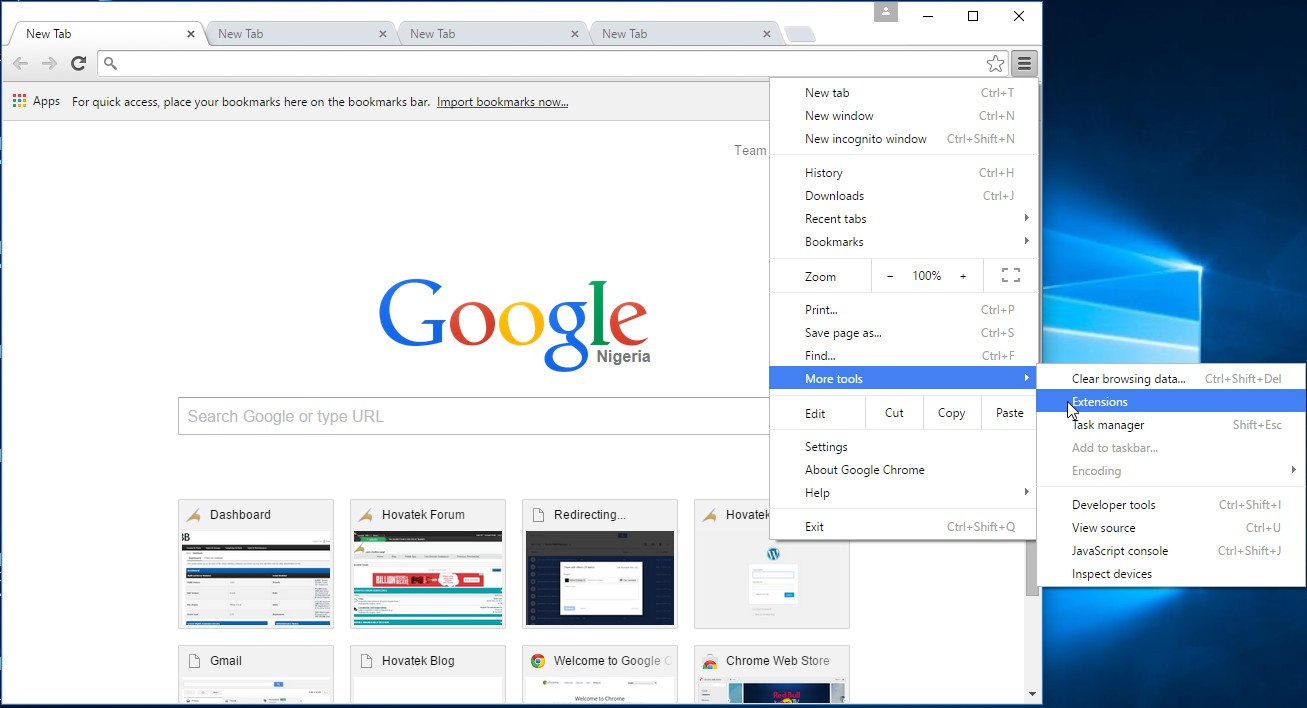Reload the current page
The height and width of the screenshot is (708, 1307).
coord(79,63)
